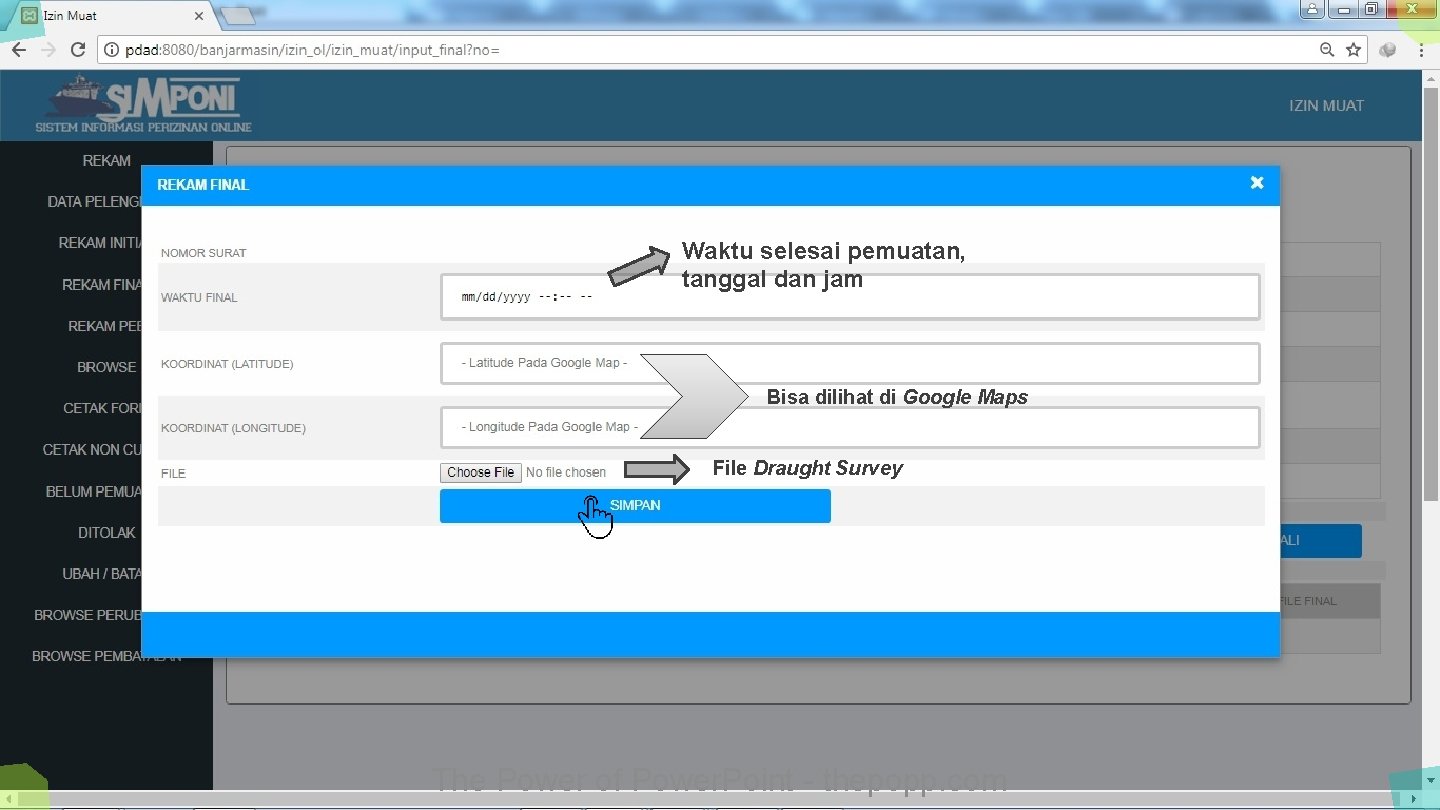The height and width of the screenshot is (810, 1440).
Task: Close the Izin Muat browser tab
Action: (x=198, y=16)
